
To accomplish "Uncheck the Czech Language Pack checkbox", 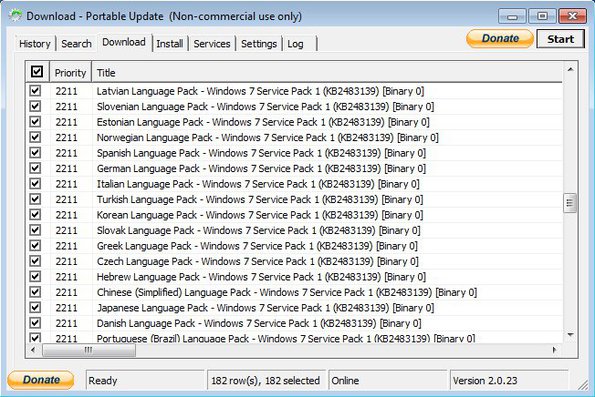I will [35, 261].
